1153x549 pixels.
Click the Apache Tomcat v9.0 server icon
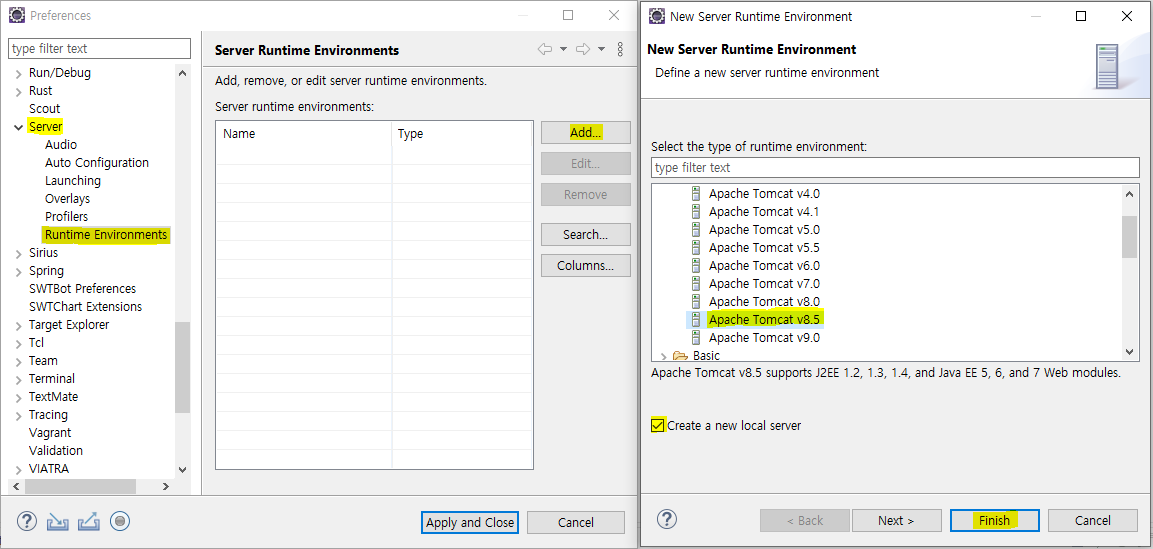[696, 338]
